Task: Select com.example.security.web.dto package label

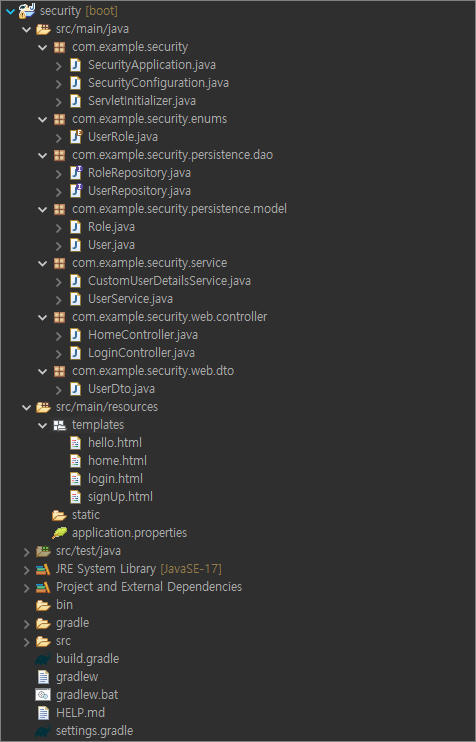Action: point(153,371)
